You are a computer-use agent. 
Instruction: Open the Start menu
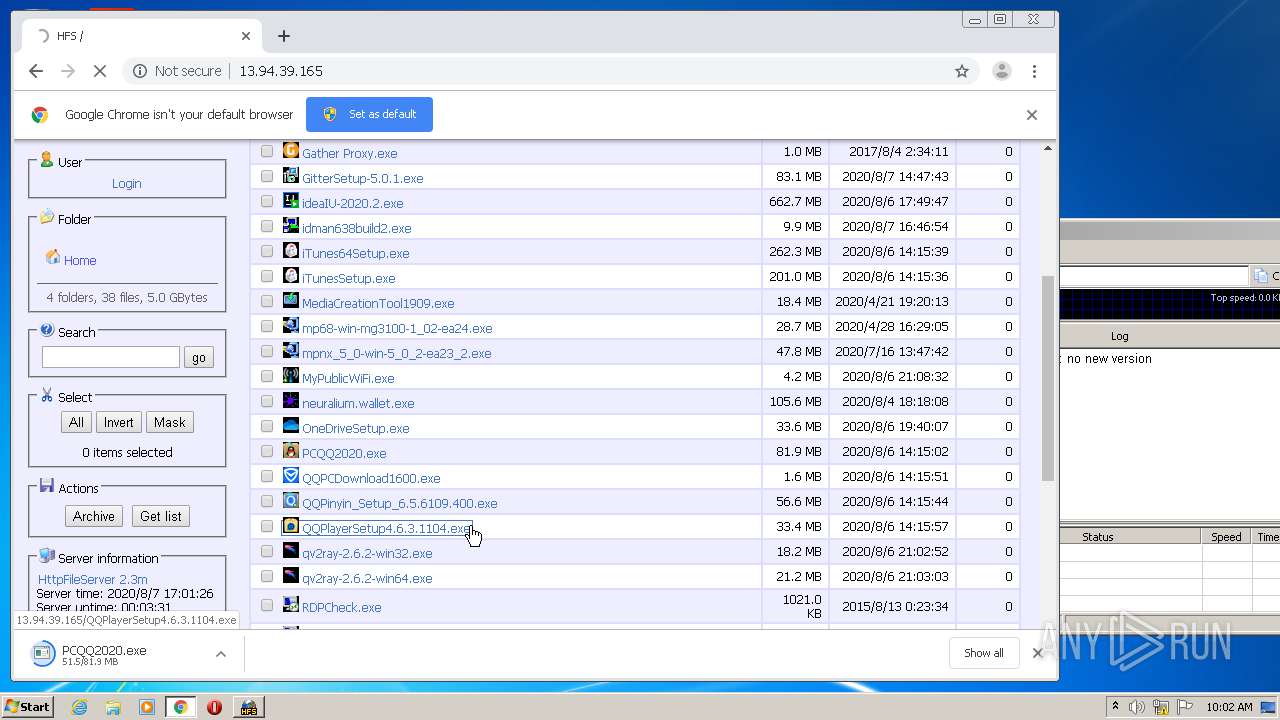tap(27, 707)
